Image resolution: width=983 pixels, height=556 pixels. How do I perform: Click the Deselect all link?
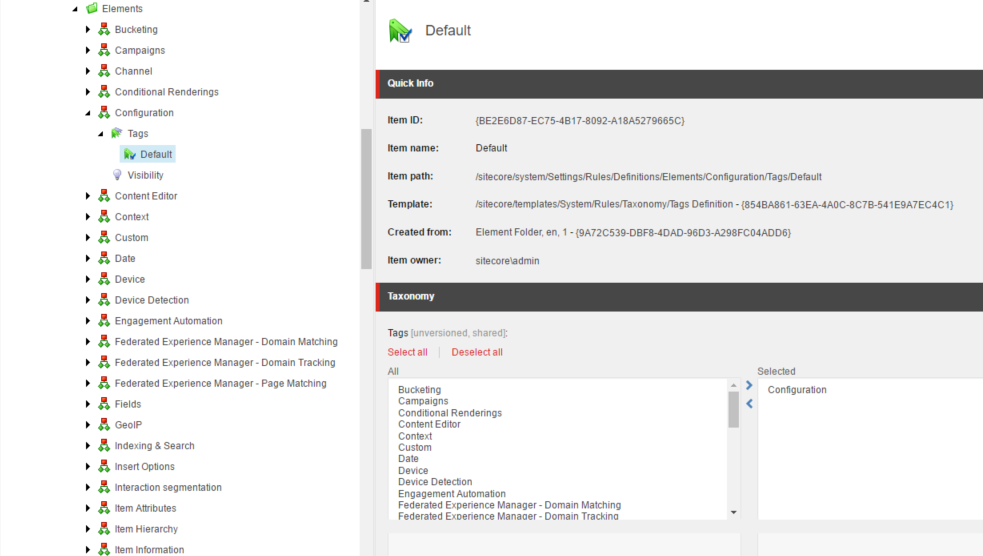[x=477, y=352]
